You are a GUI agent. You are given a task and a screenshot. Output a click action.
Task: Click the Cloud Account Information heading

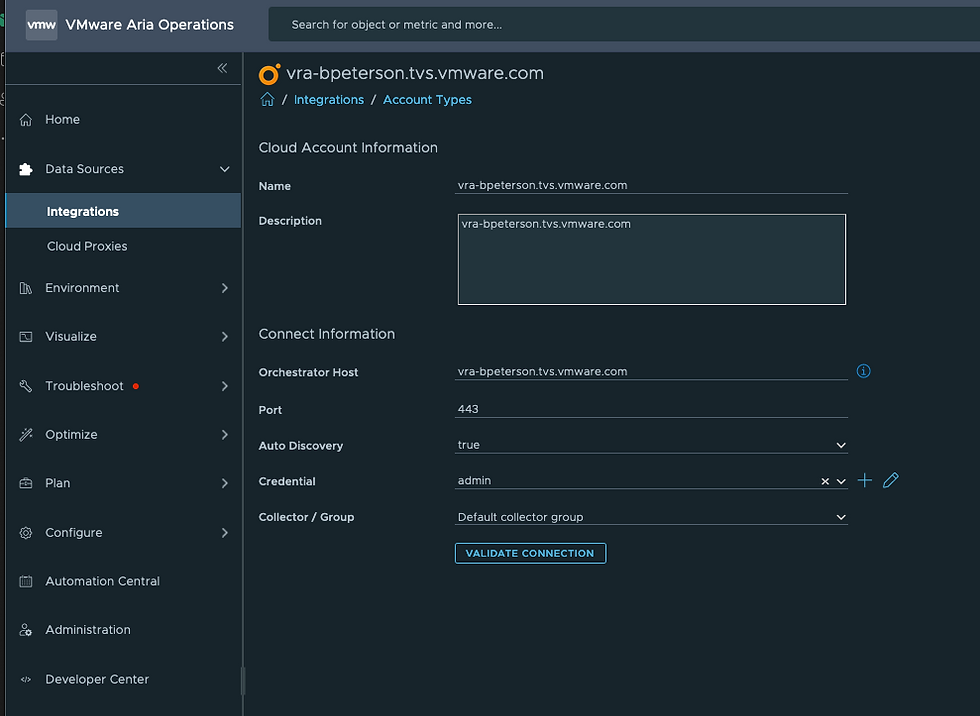[x=348, y=147]
